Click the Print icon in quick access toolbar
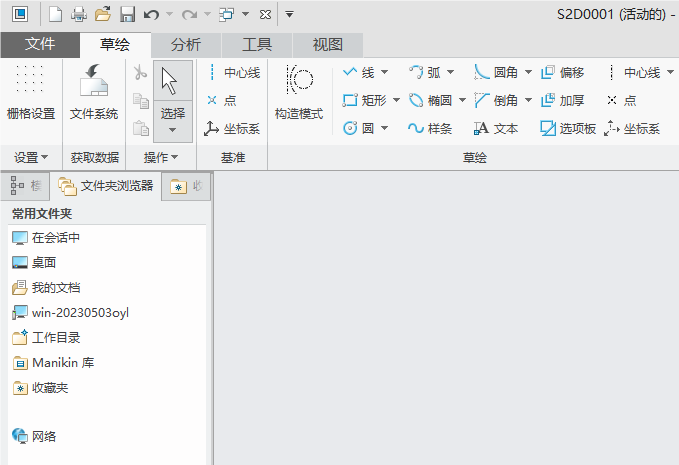Image resolution: width=679 pixels, height=465 pixels. pyautogui.click(x=79, y=14)
